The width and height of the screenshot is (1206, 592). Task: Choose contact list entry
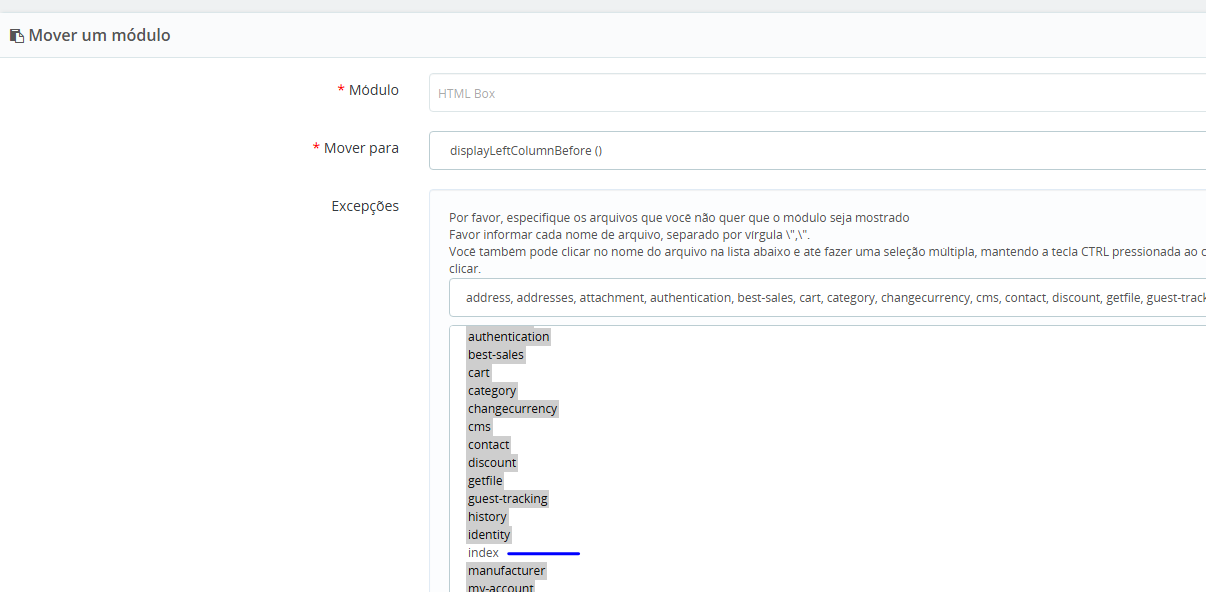tap(489, 445)
